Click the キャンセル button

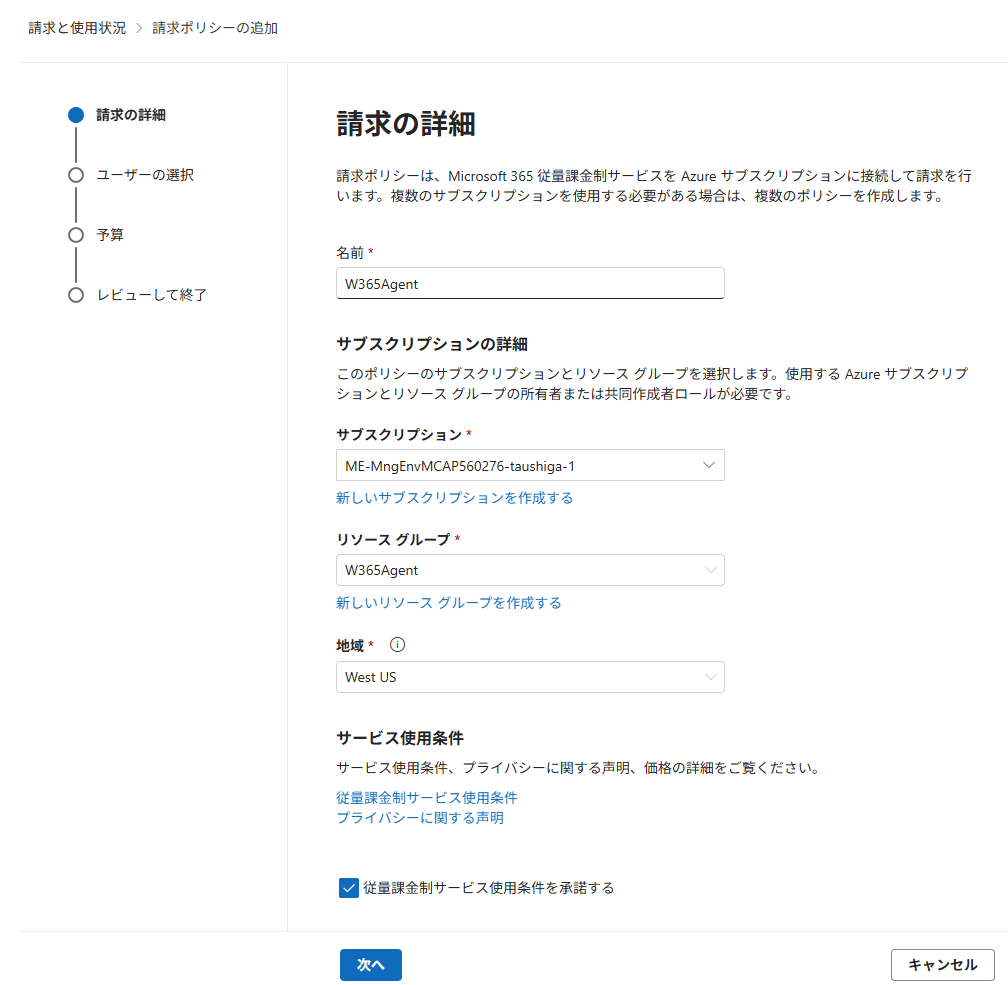942,964
